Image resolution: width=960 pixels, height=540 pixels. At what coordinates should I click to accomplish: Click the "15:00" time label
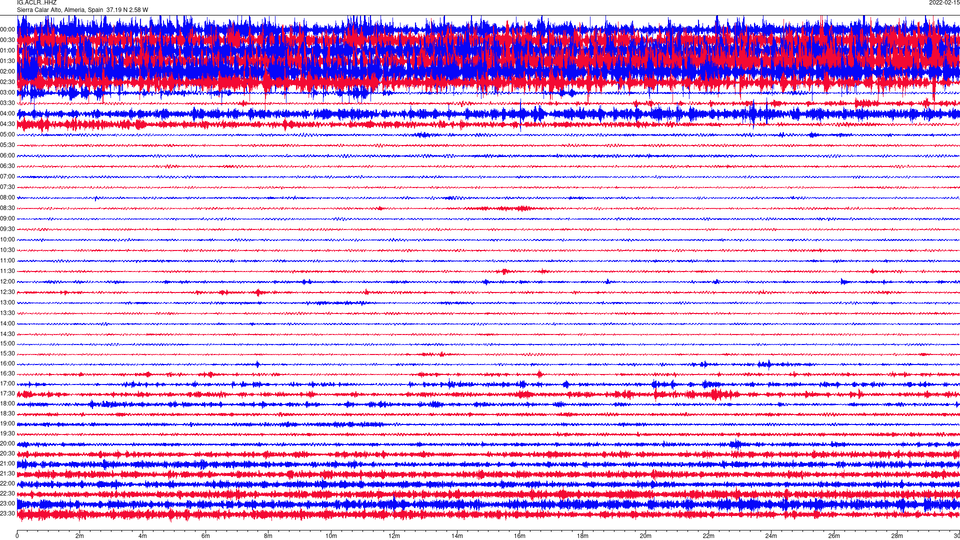tap(7, 343)
